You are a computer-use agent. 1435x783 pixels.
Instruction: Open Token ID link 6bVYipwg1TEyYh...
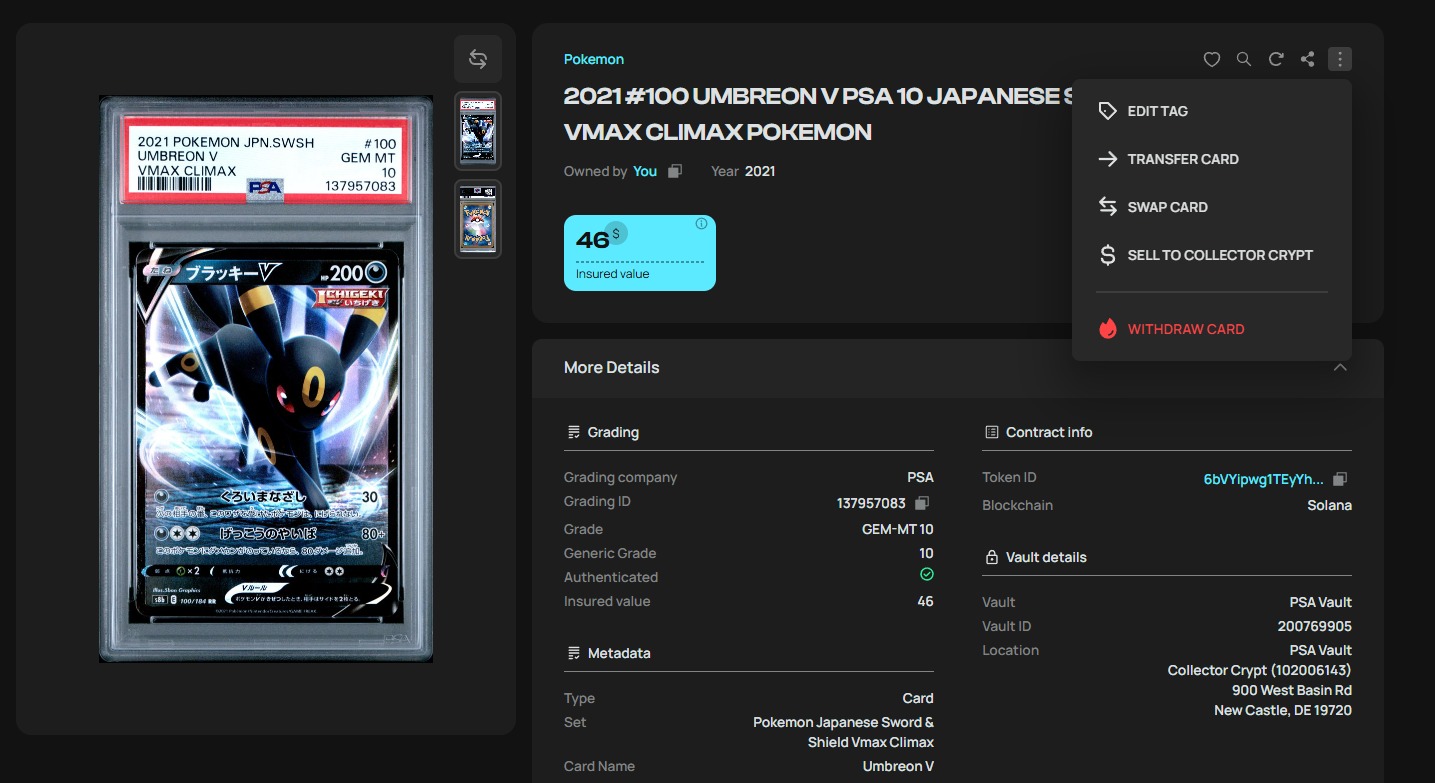click(x=1263, y=479)
